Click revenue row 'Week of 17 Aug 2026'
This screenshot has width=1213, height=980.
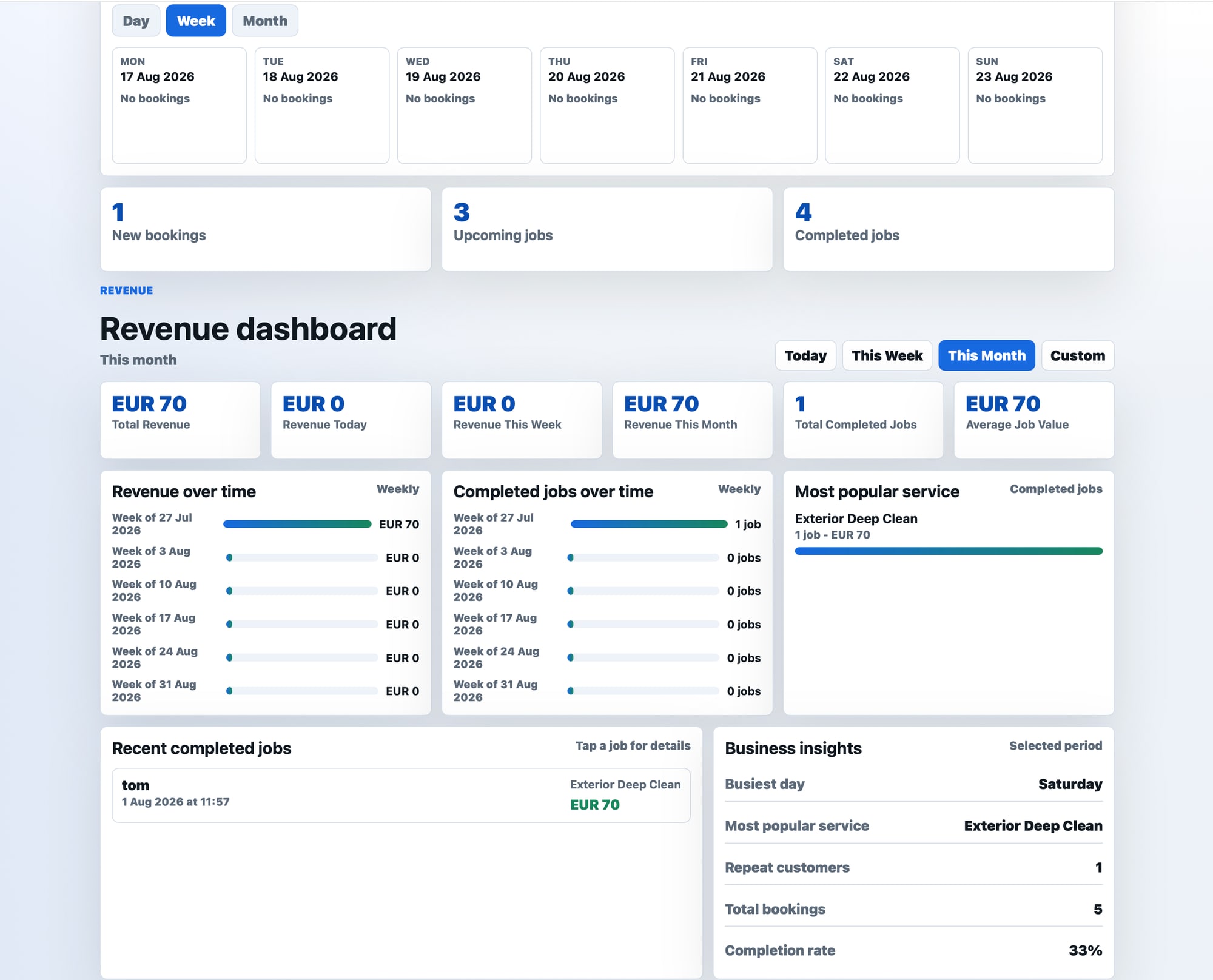coord(266,624)
